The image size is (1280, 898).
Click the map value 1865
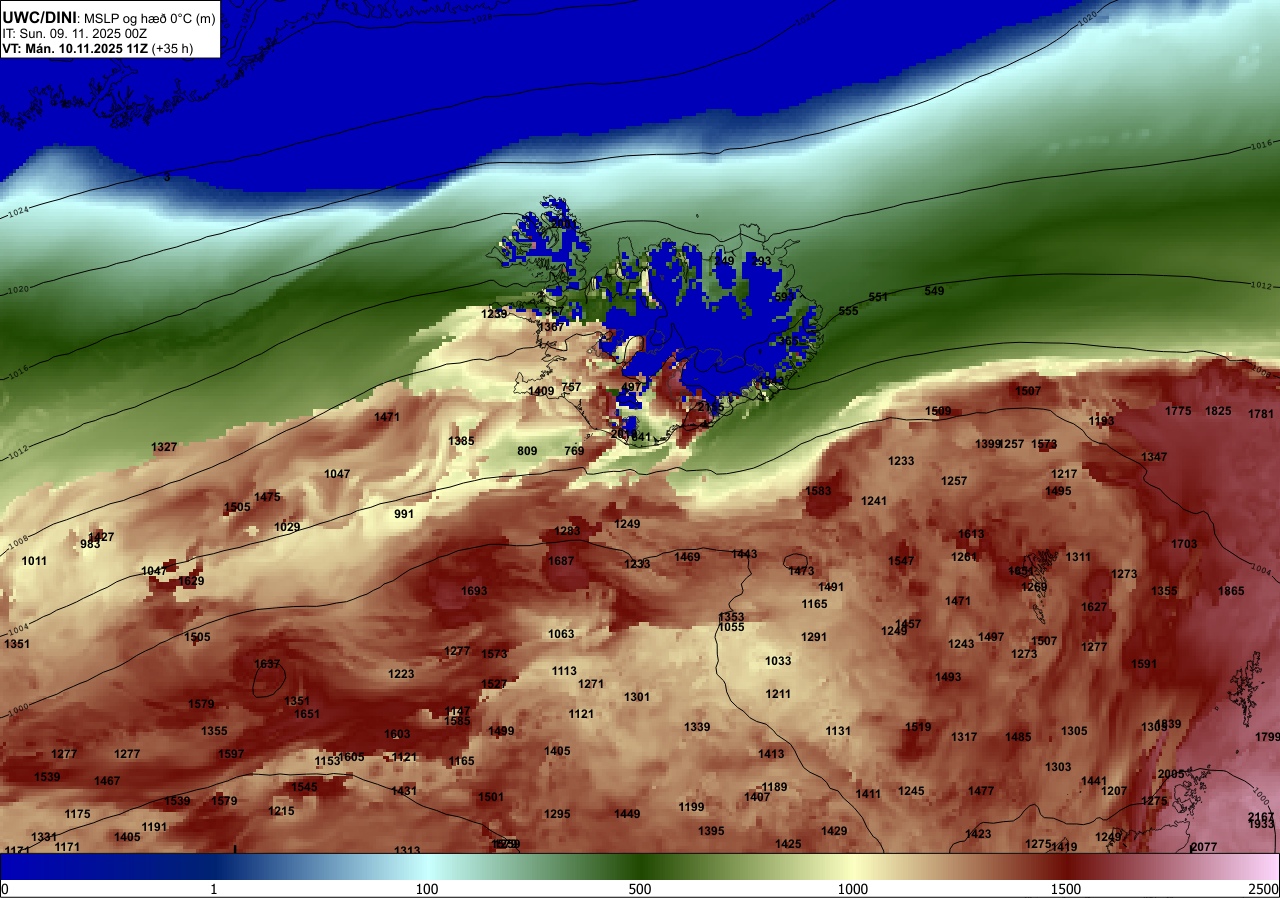pos(1231,591)
